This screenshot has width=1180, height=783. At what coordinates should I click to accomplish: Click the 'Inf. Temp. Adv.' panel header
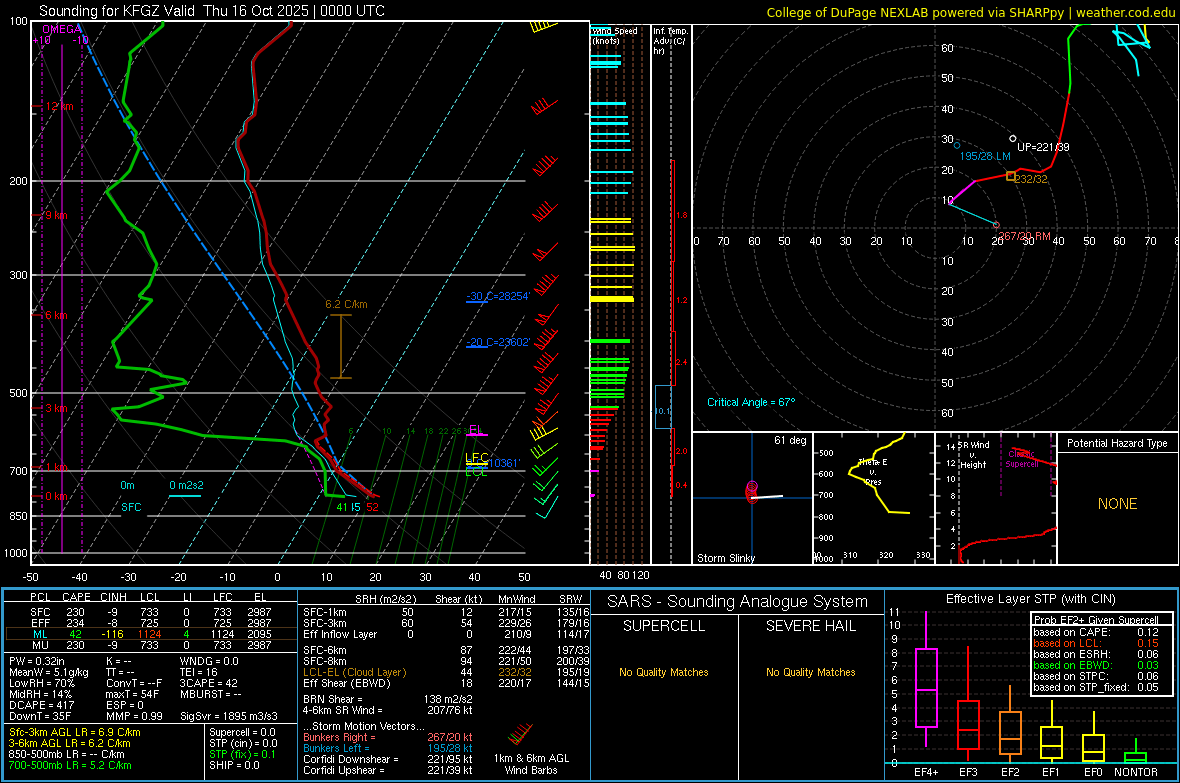tap(670, 41)
